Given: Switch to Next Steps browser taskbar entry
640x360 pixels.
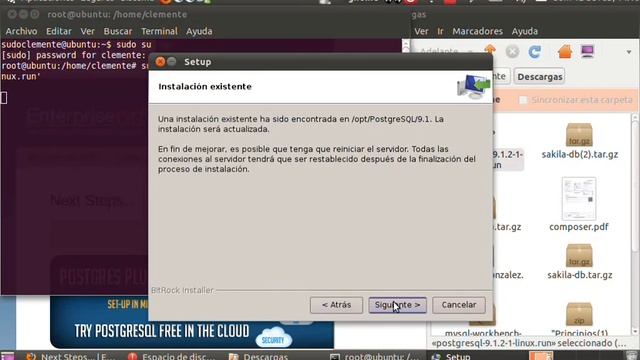Looking at the screenshot, I should coord(71,356).
